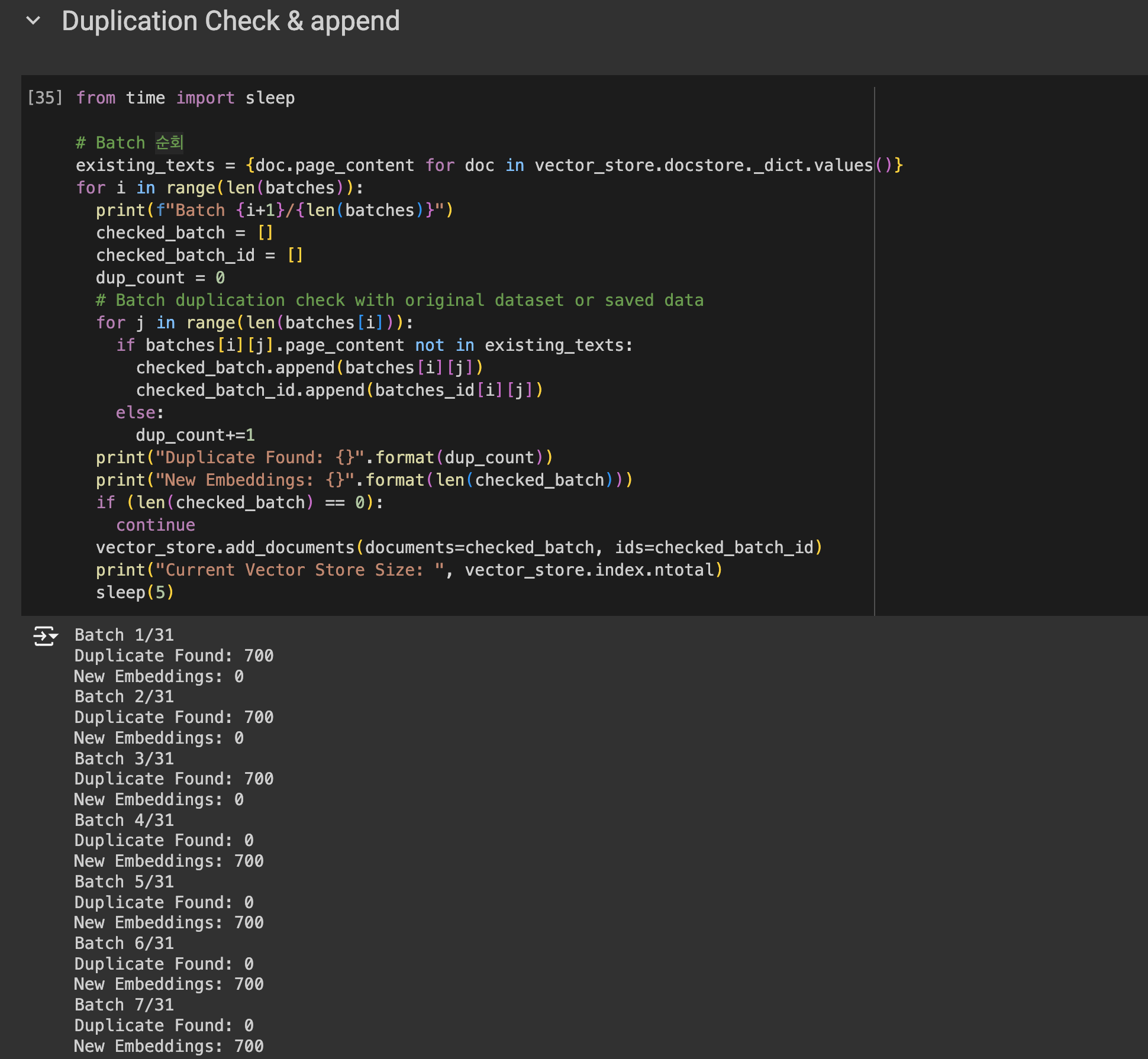This screenshot has height=1059, width=1148.
Task: Click the vertical ruler line in code editor
Action: [x=874, y=355]
